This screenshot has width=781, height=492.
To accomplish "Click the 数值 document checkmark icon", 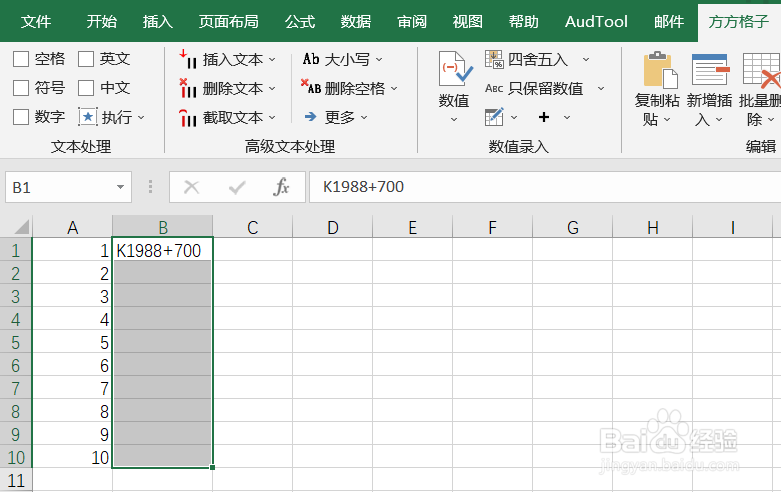I will pos(454,70).
